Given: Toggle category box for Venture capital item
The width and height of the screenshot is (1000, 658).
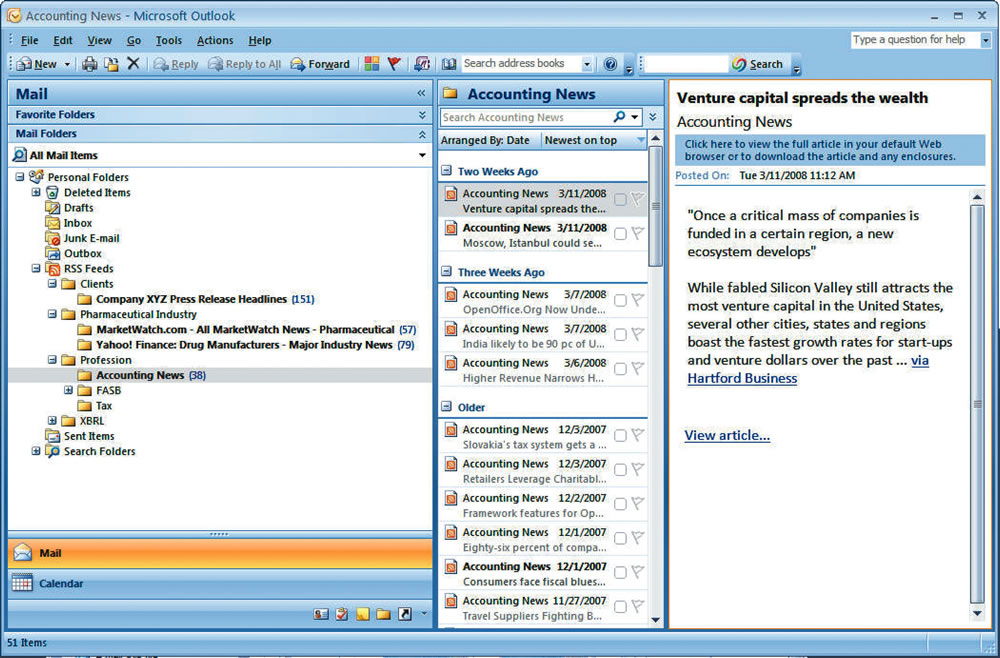Looking at the screenshot, I should [620, 200].
